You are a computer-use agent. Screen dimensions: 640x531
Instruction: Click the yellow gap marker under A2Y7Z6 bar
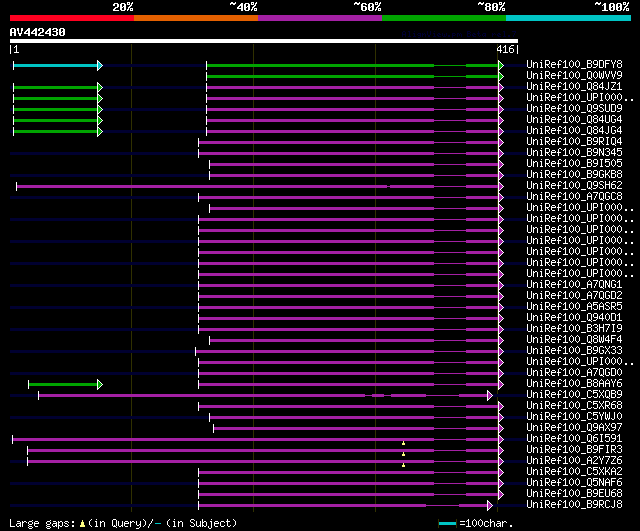point(403,465)
